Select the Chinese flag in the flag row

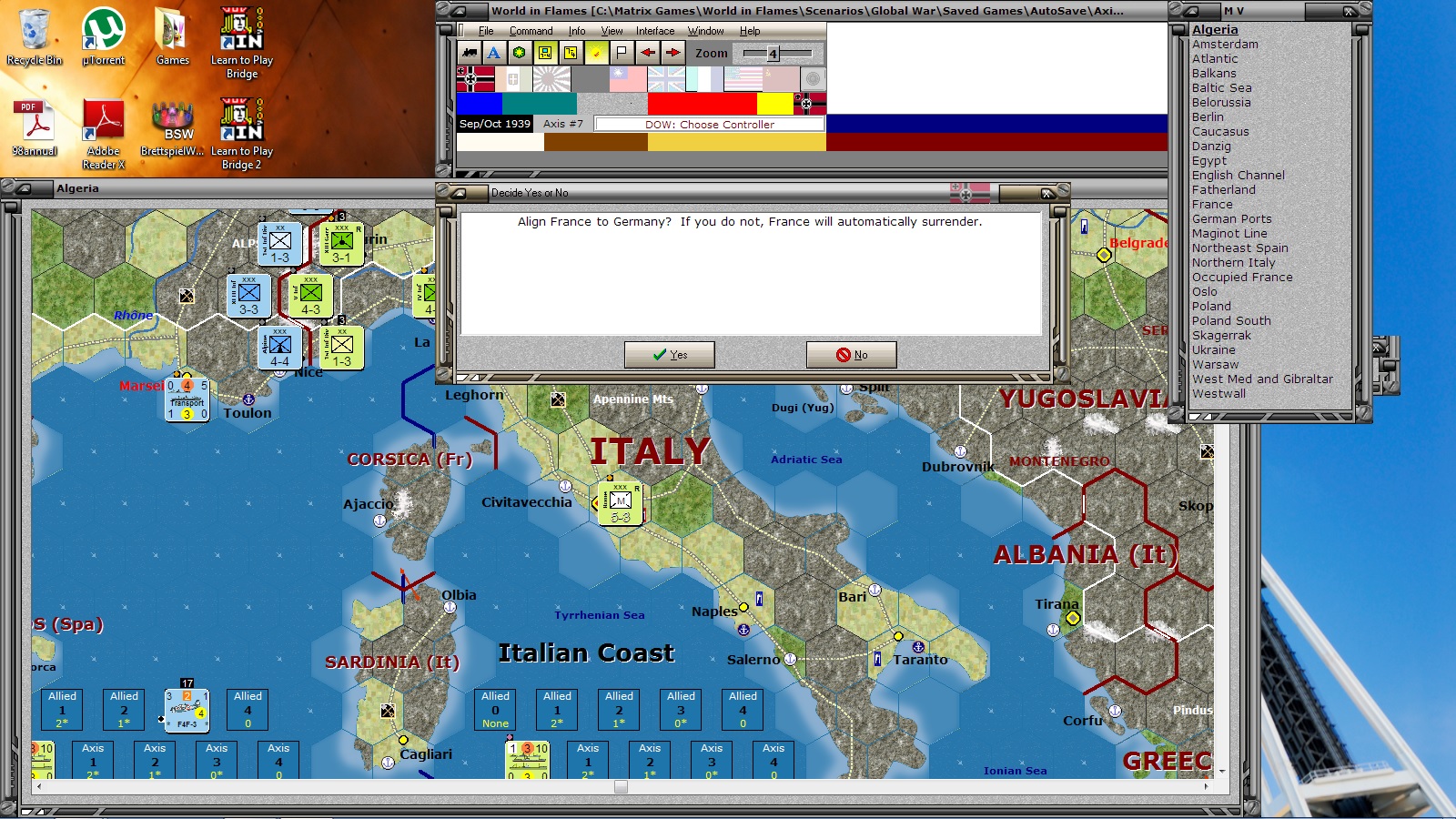coord(628,79)
